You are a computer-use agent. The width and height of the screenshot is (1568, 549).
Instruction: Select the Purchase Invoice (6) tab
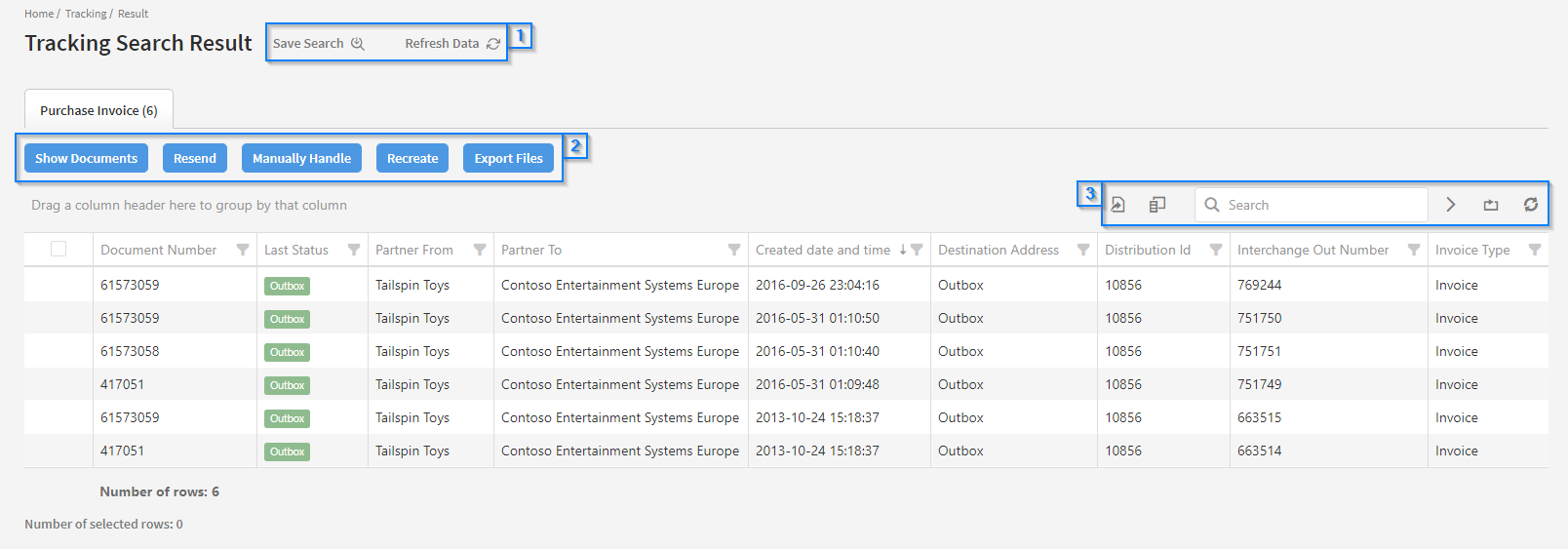click(x=98, y=110)
